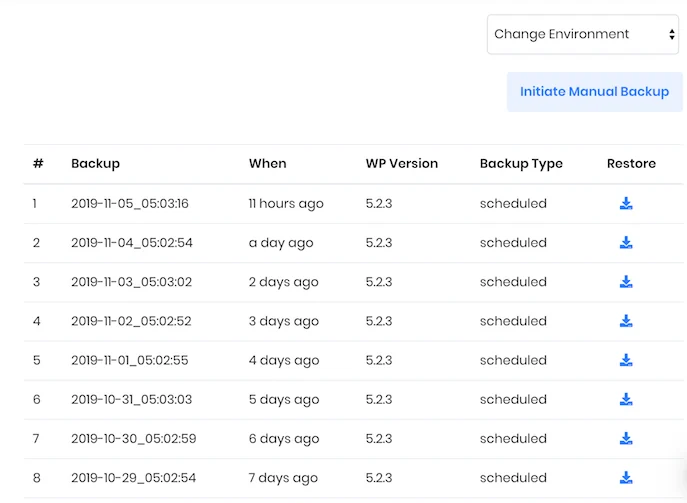Click the When column header
The image size is (687, 503).
[268, 163]
